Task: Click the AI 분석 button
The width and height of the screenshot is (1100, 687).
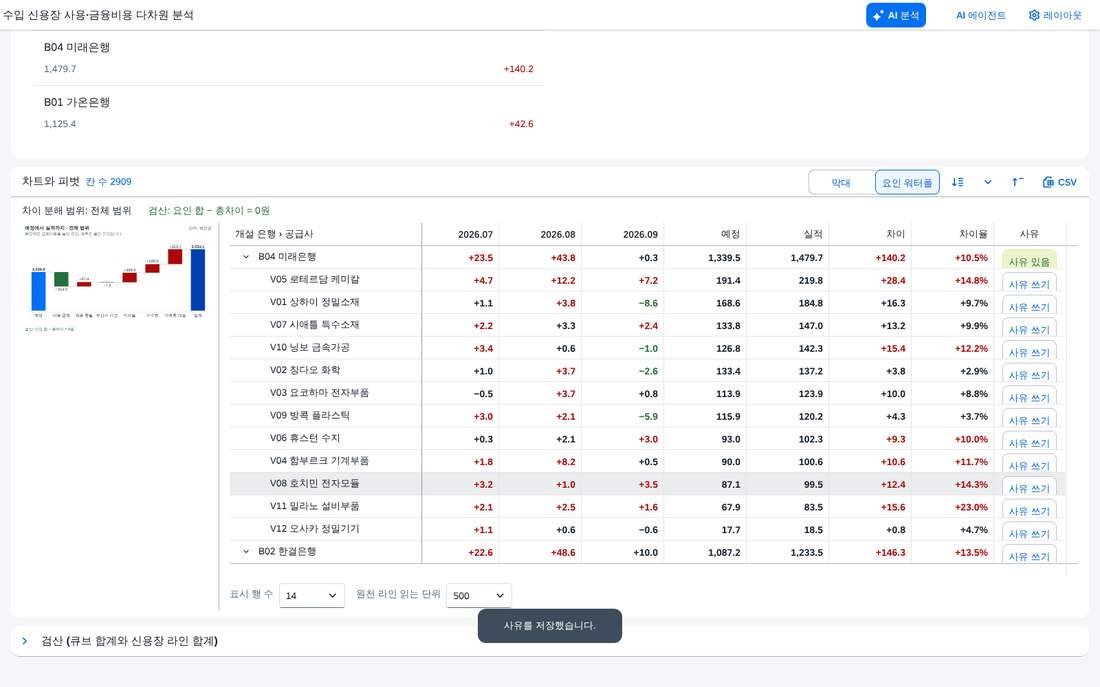Action: [x=895, y=15]
